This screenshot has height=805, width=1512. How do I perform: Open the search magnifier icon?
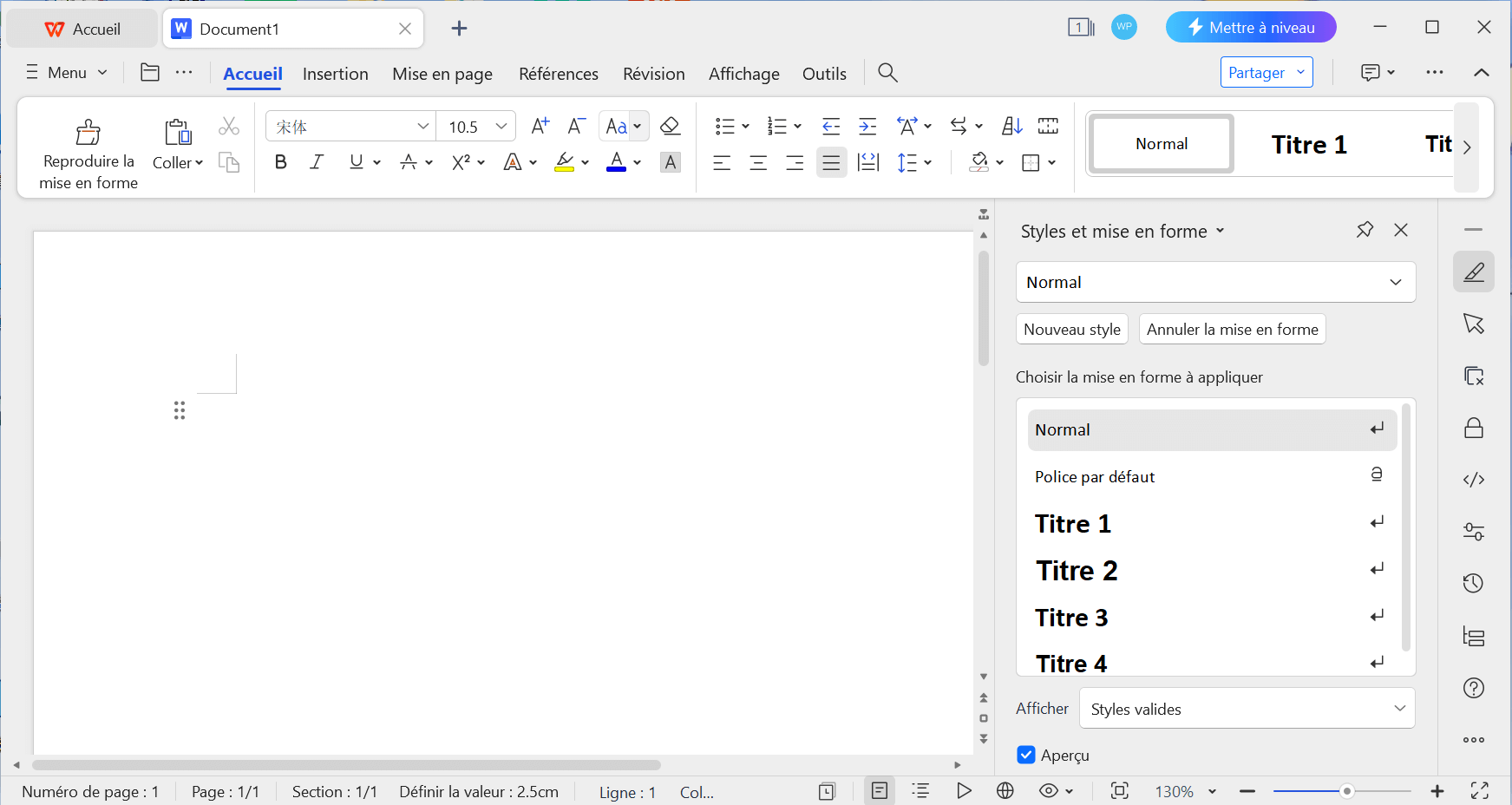(x=887, y=73)
